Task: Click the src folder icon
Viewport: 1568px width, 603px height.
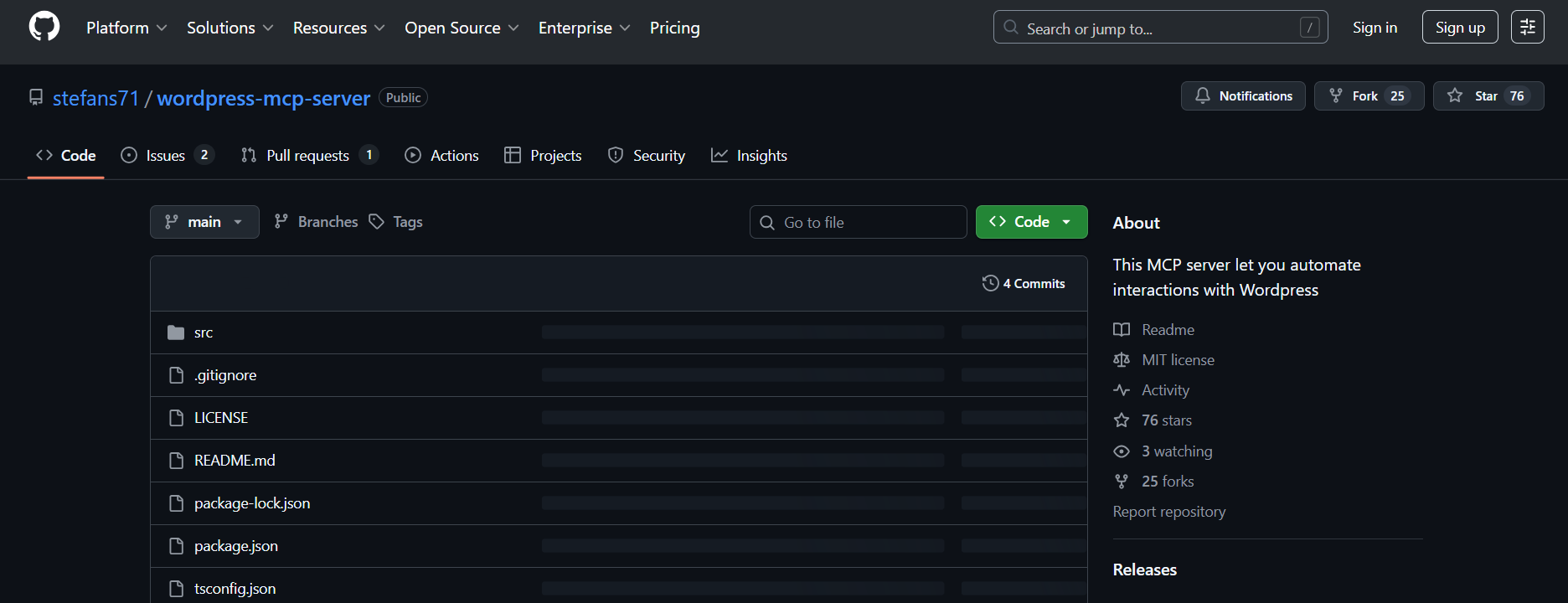Action: [x=176, y=332]
